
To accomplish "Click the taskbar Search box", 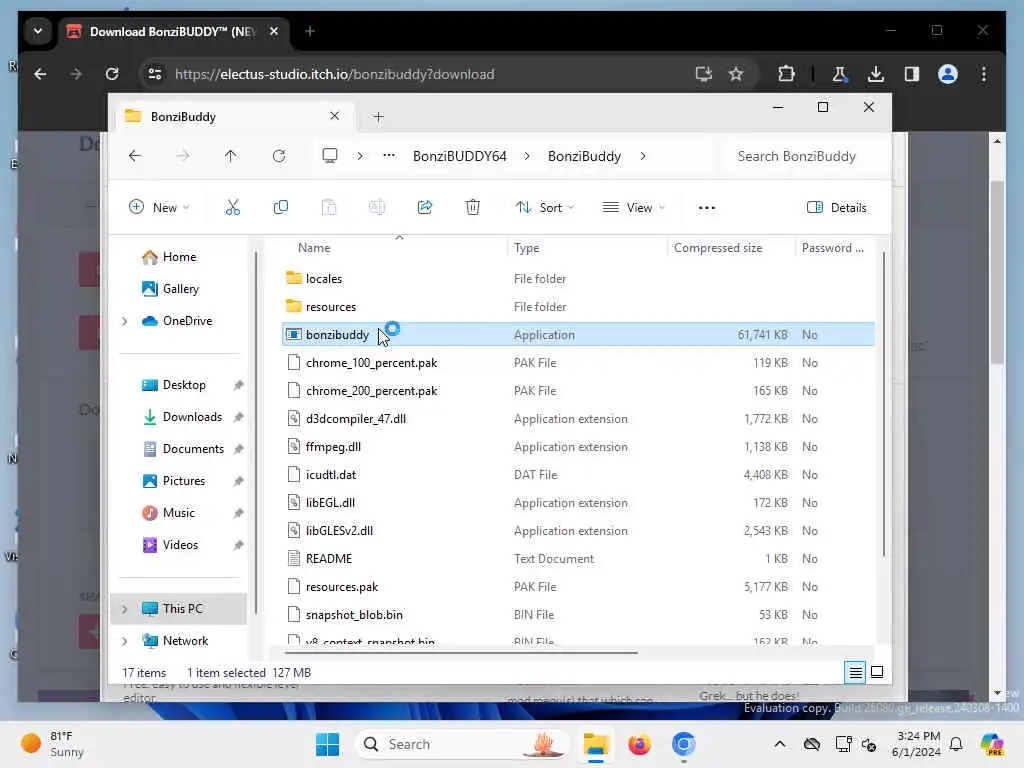I will click(461, 744).
